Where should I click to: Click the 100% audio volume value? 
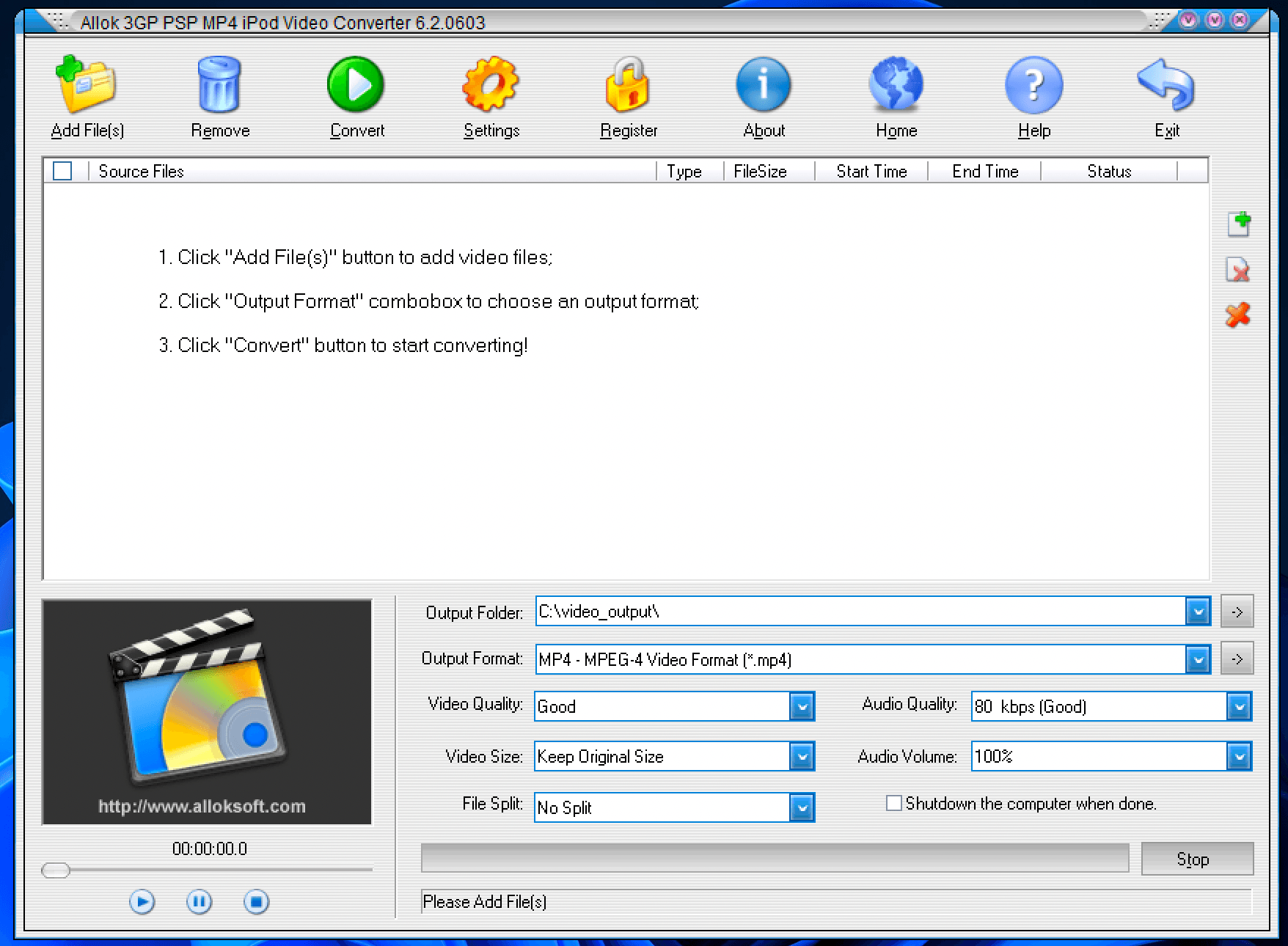pyautogui.click(x=993, y=756)
